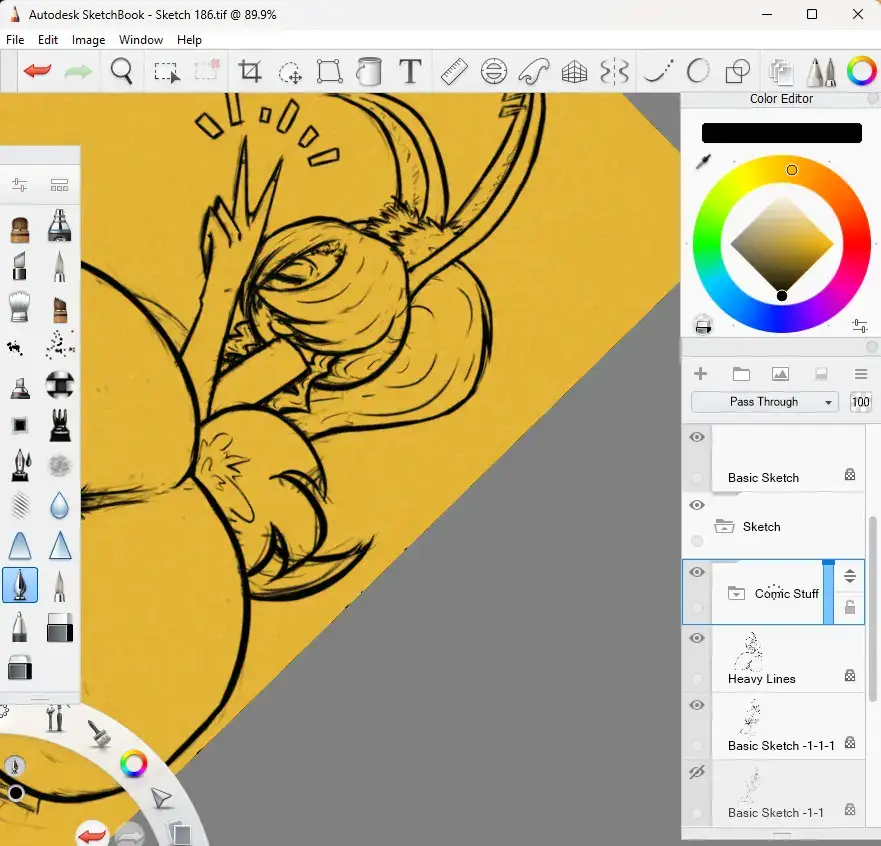Open the layer panel hamburger menu

[x=860, y=374]
